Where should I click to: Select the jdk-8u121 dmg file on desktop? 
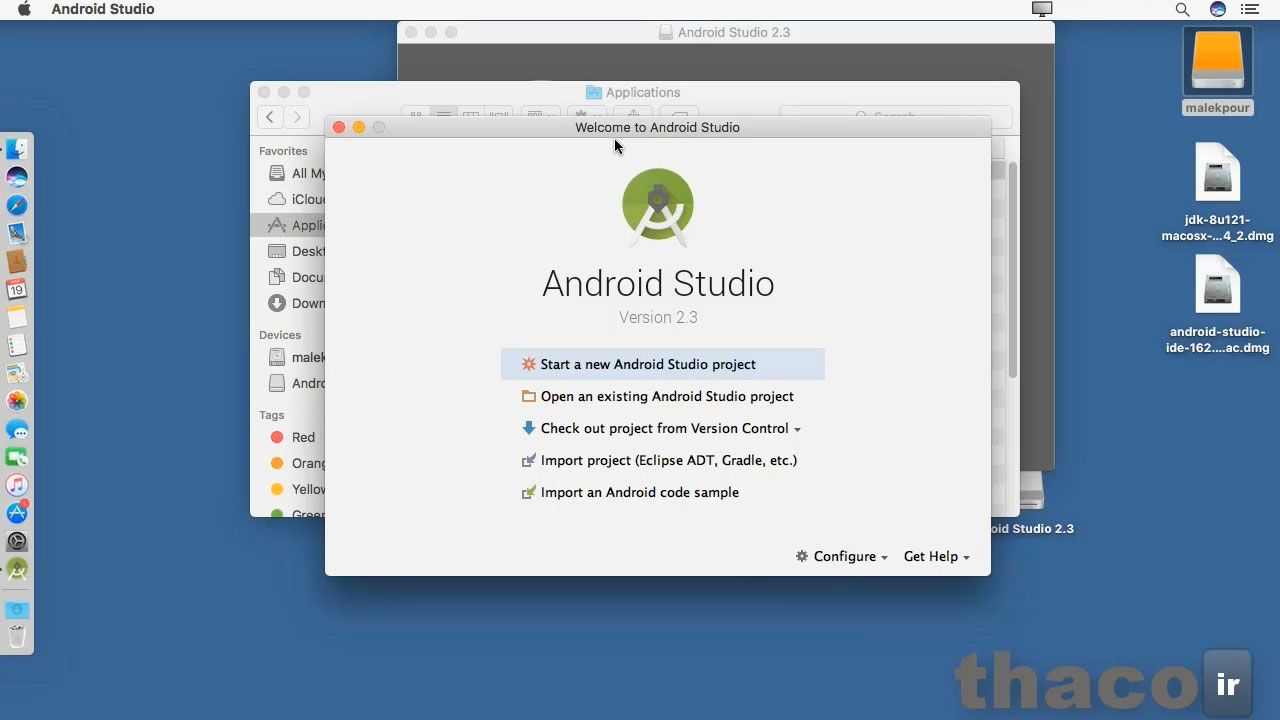[1217, 194]
